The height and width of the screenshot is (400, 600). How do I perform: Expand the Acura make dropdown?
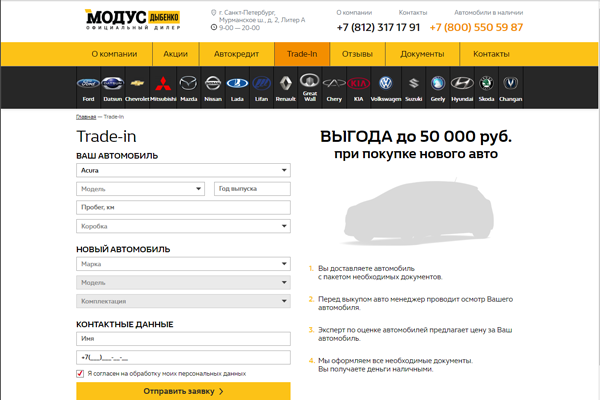pos(183,170)
